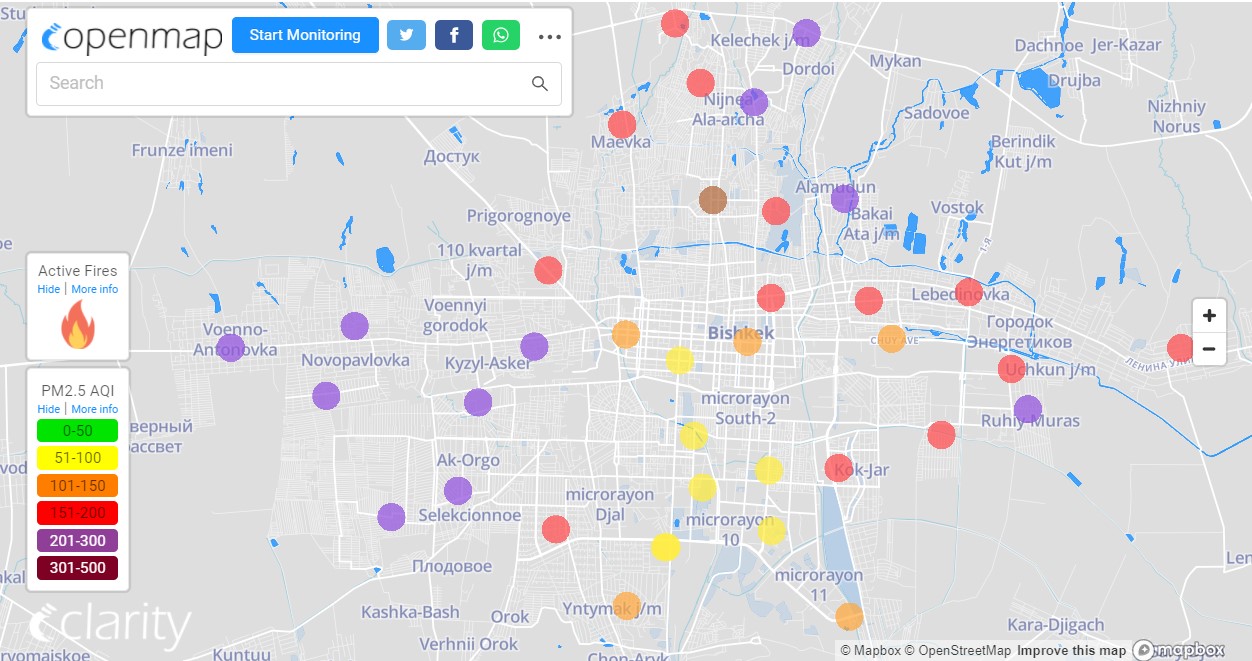The height and width of the screenshot is (661, 1252).
Task: Share the map on Facebook
Action: (453, 35)
